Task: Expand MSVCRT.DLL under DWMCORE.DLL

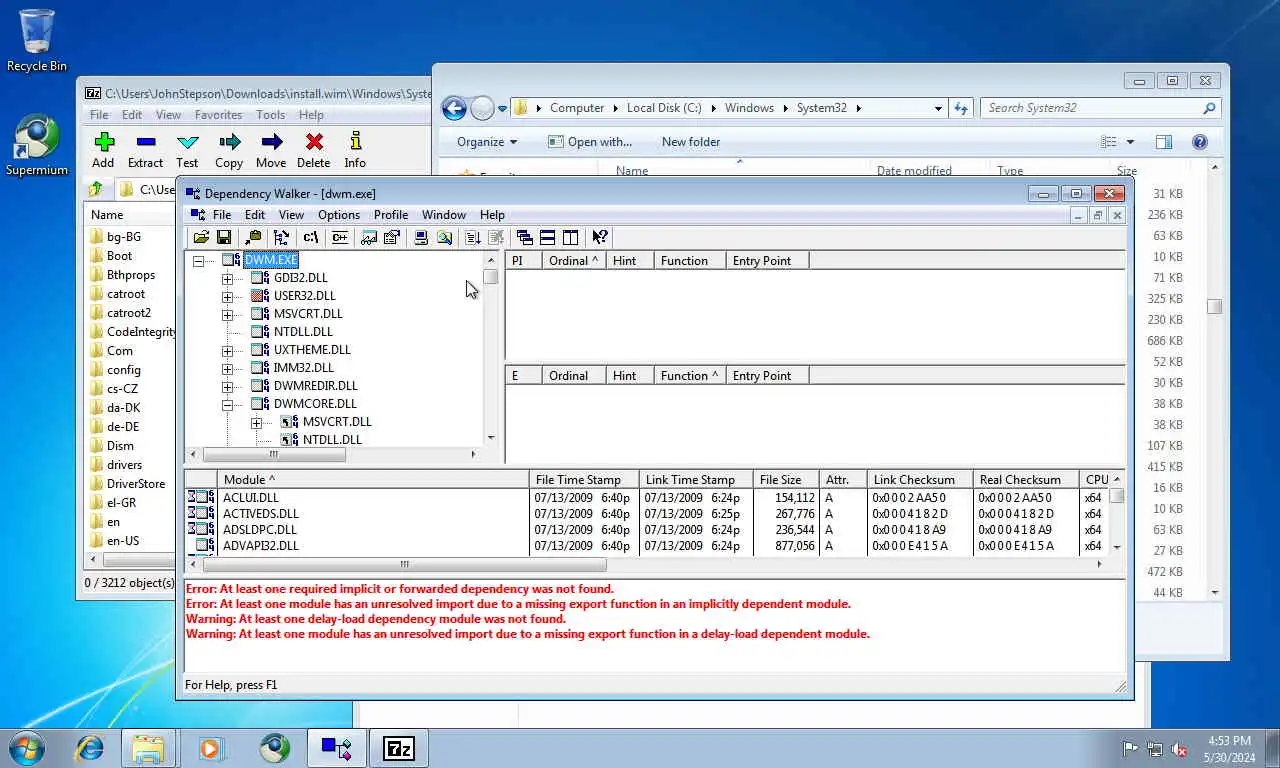Action: pos(256,422)
